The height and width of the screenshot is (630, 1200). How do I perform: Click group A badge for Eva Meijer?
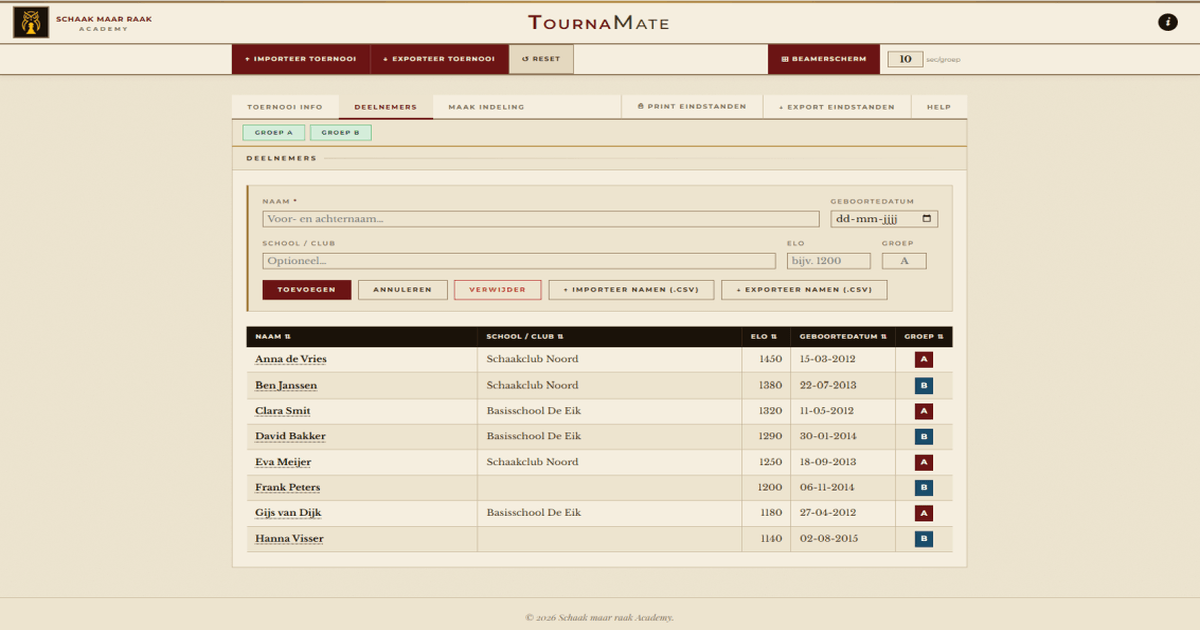(x=924, y=463)
